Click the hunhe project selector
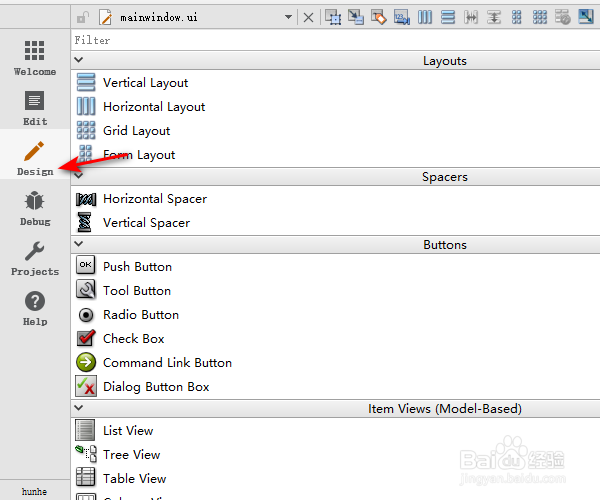 click(34, 491)
